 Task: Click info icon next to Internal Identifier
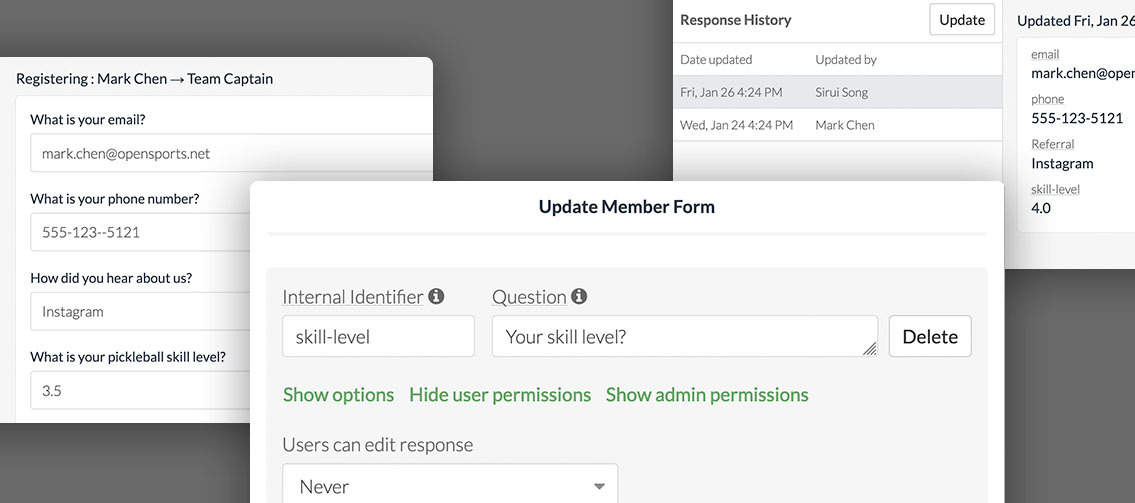coord(436,297)
